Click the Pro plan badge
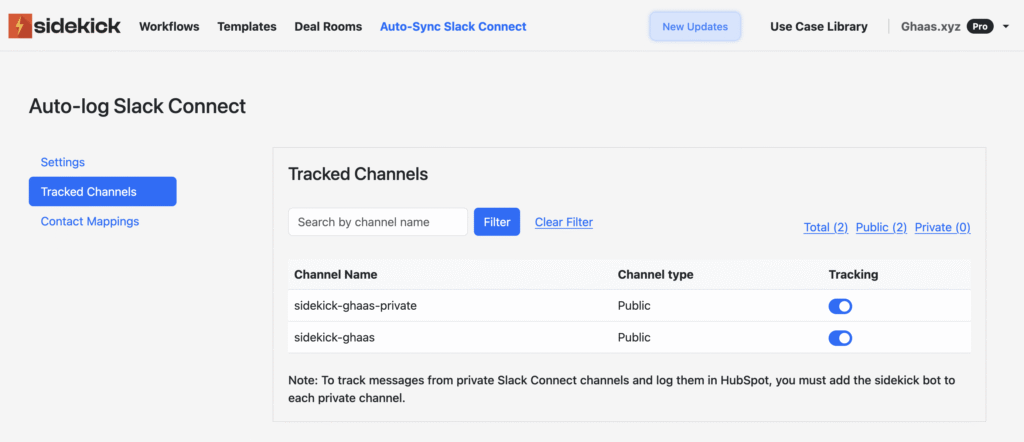 [980, 27]
